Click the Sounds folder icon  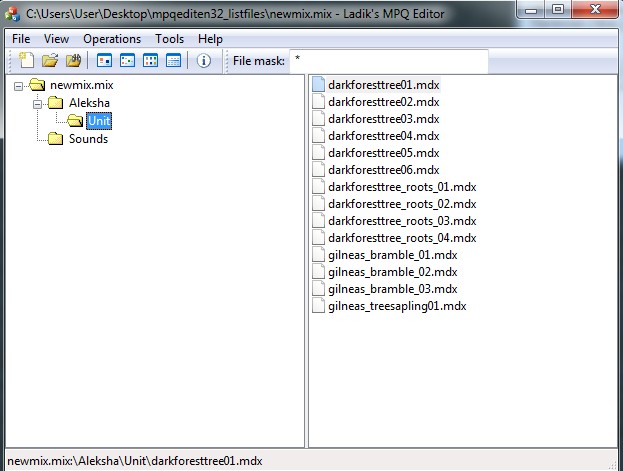coord(56,139)
